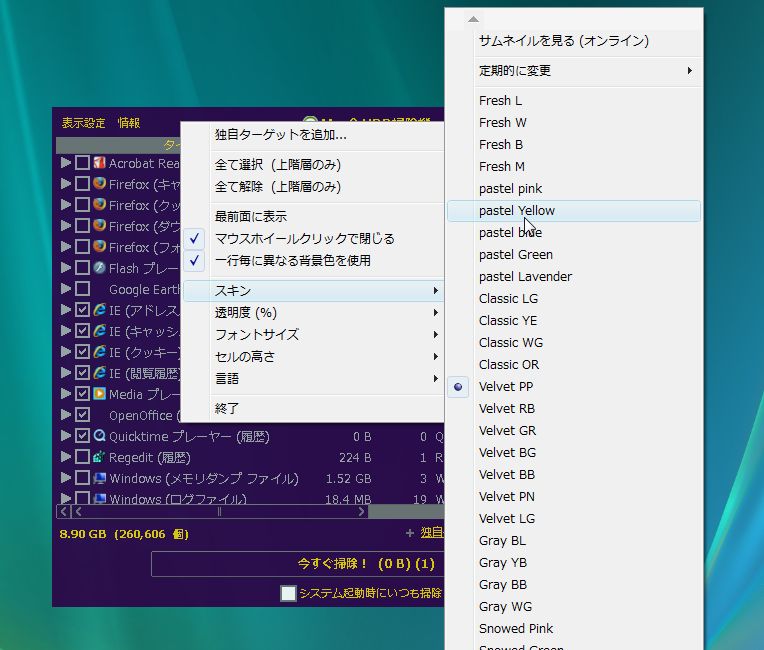This screenshot has width=764, height=650.
Task: Uncheck the IE (アドレス) checkbox
Action: point(82,310)
